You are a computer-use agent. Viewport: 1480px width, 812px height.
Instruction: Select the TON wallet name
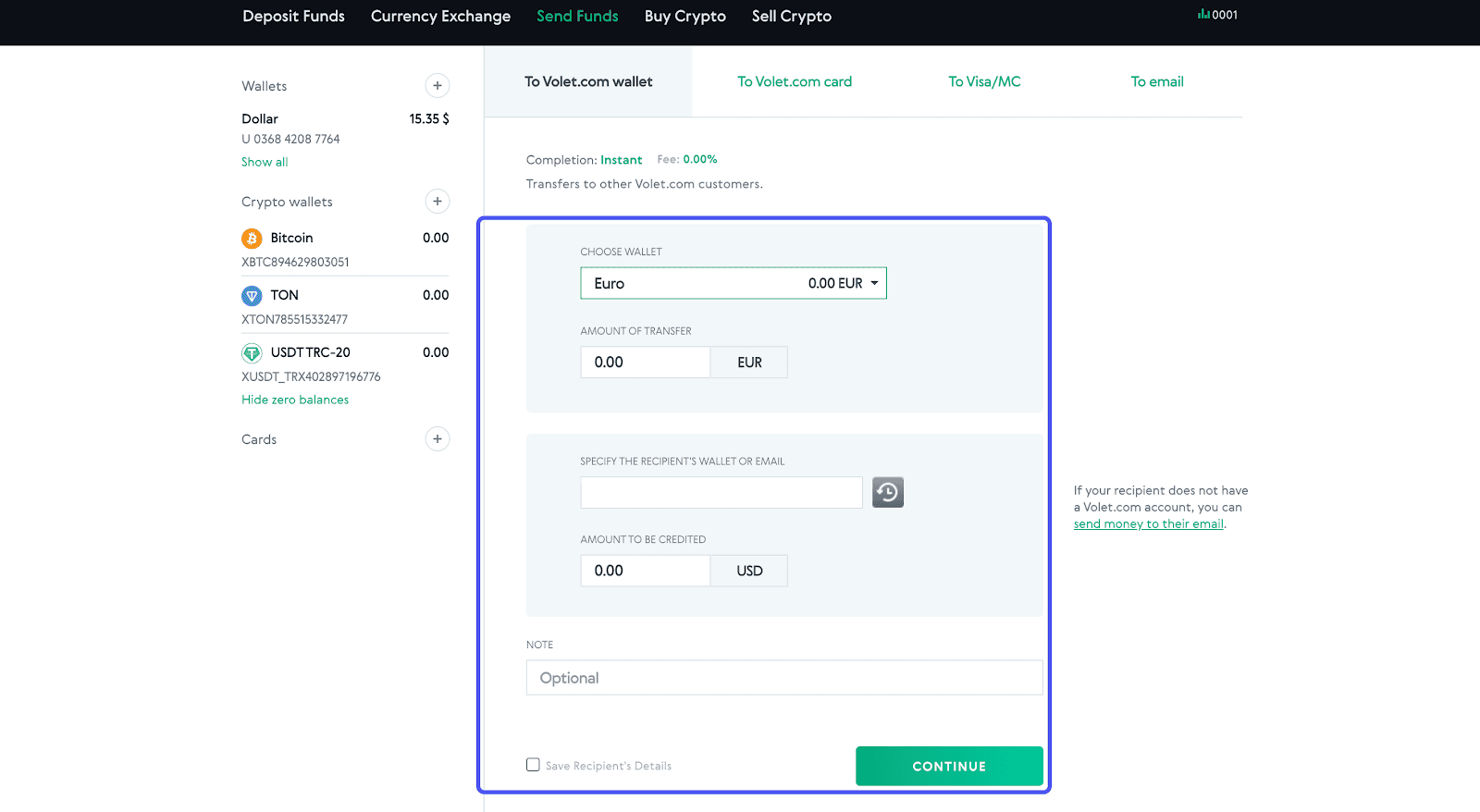click(x=284, y=295)
